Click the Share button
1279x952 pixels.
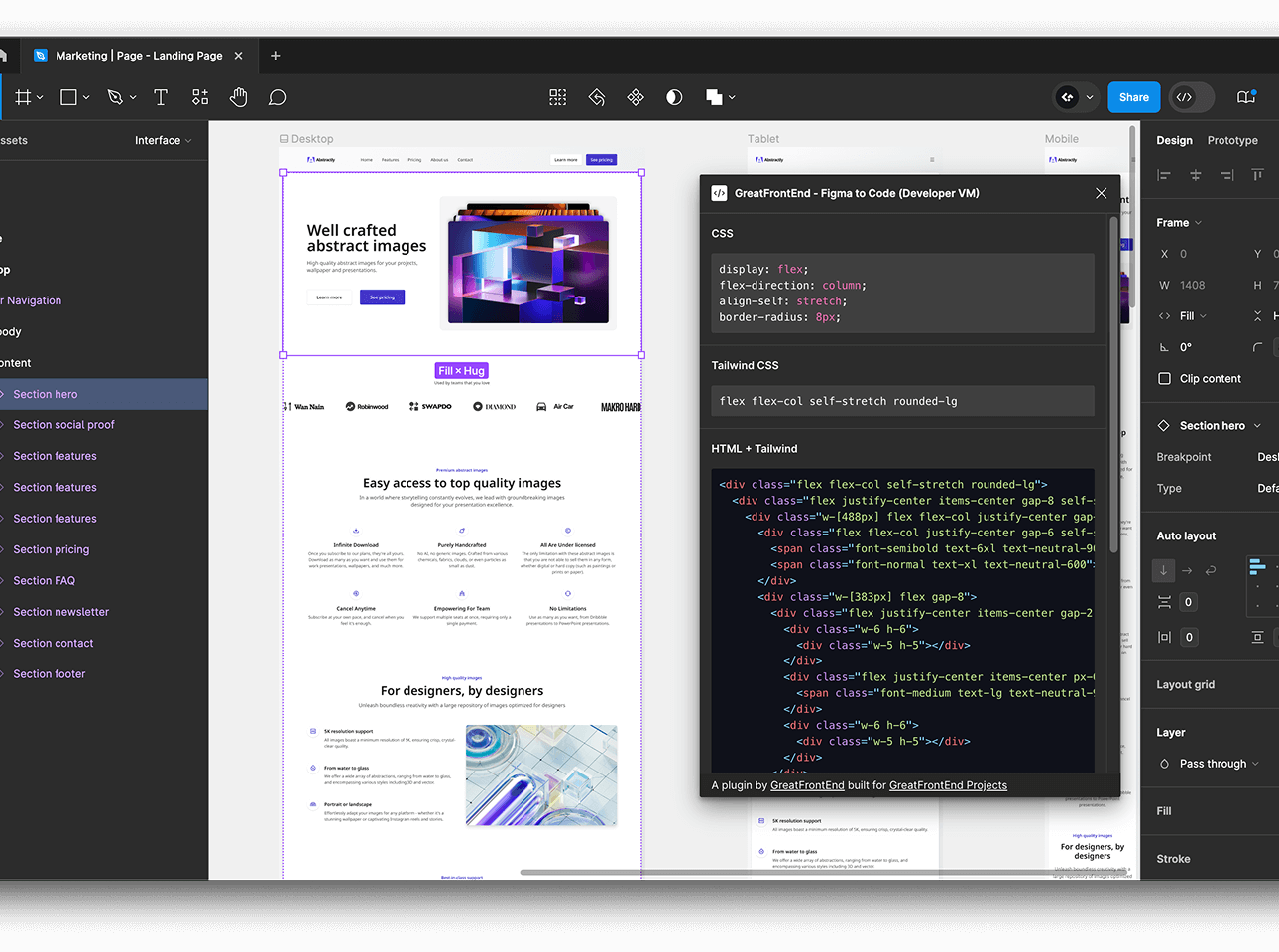click(1133, 97)
